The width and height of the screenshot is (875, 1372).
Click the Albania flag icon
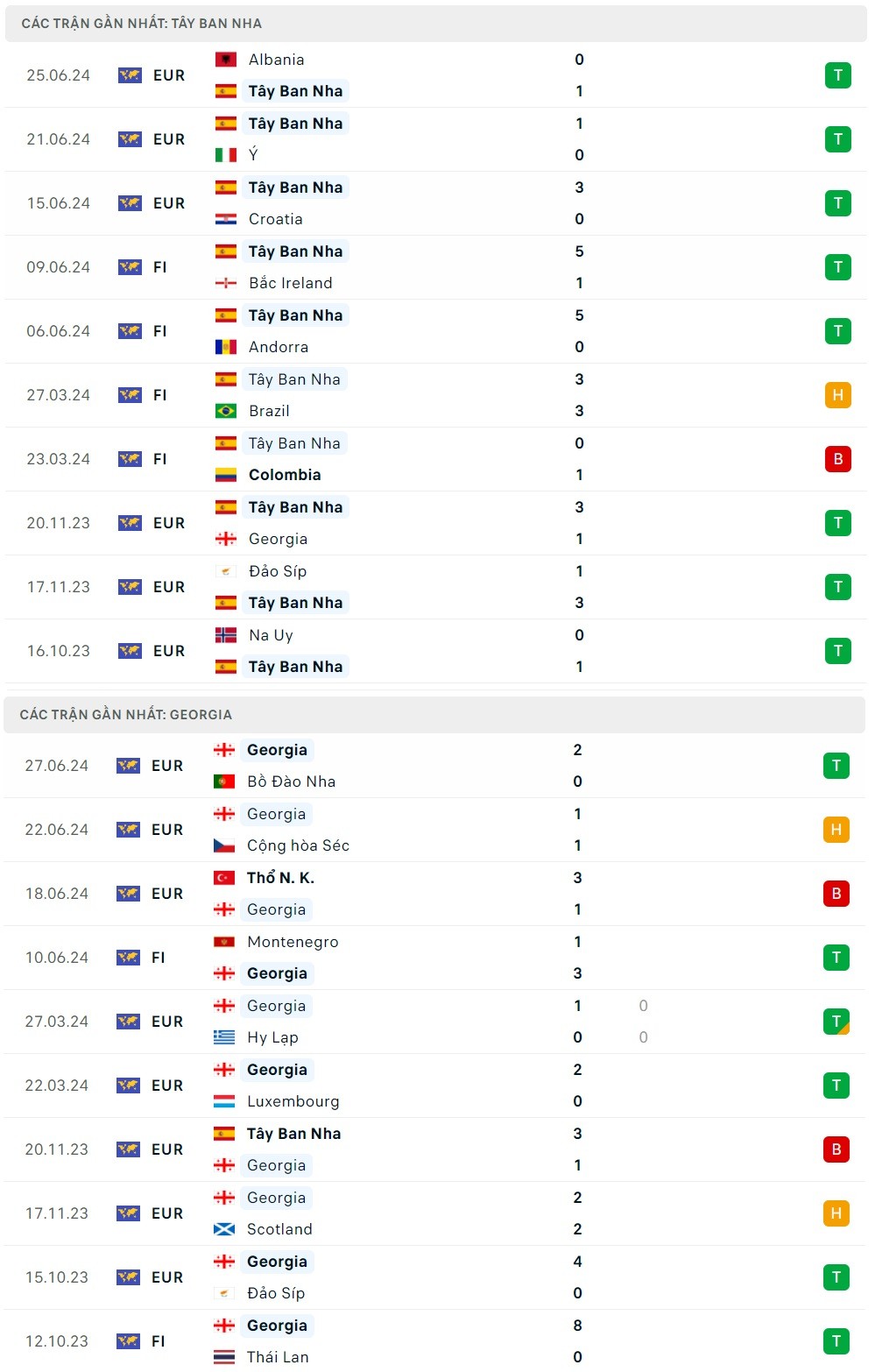(x=226, y=60)
